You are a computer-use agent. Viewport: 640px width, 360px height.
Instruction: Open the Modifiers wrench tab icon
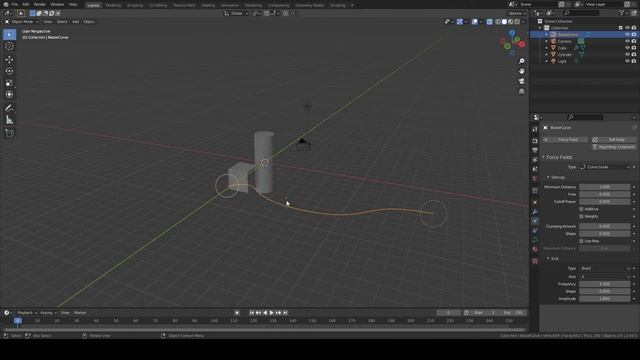click(535, 212)
